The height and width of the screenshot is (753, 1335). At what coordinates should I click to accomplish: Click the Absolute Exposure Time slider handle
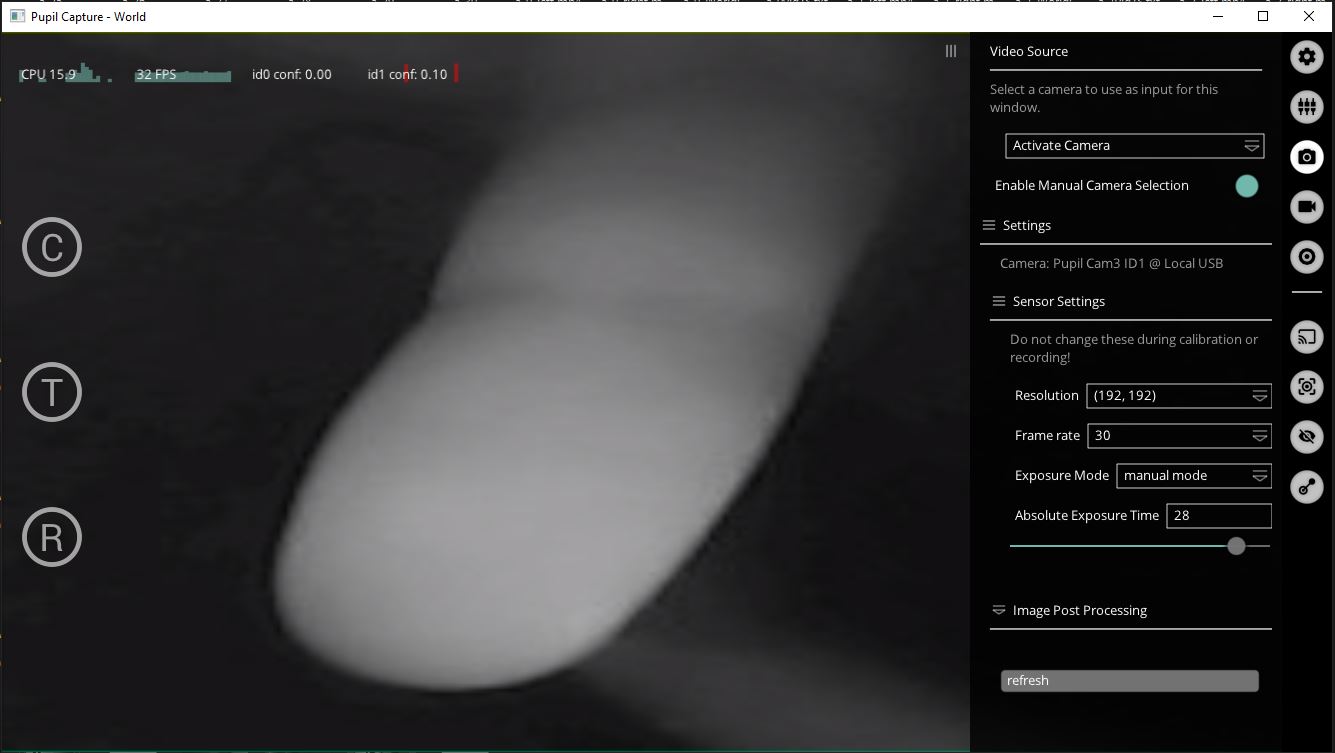click(x=1236, y=546)
